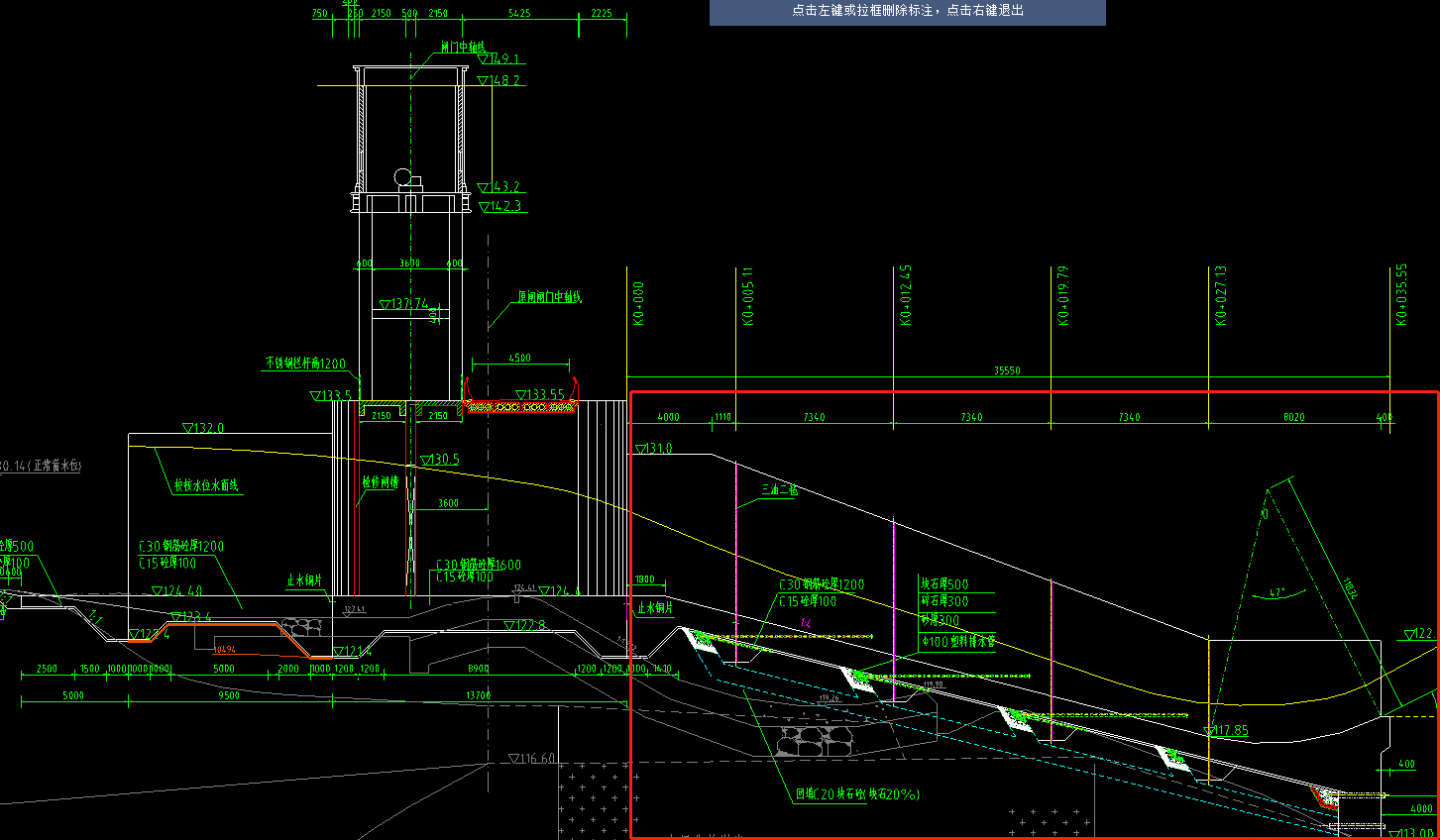
Task: Click the 碎石厚300 annotation
Action: tap(944, 601)
